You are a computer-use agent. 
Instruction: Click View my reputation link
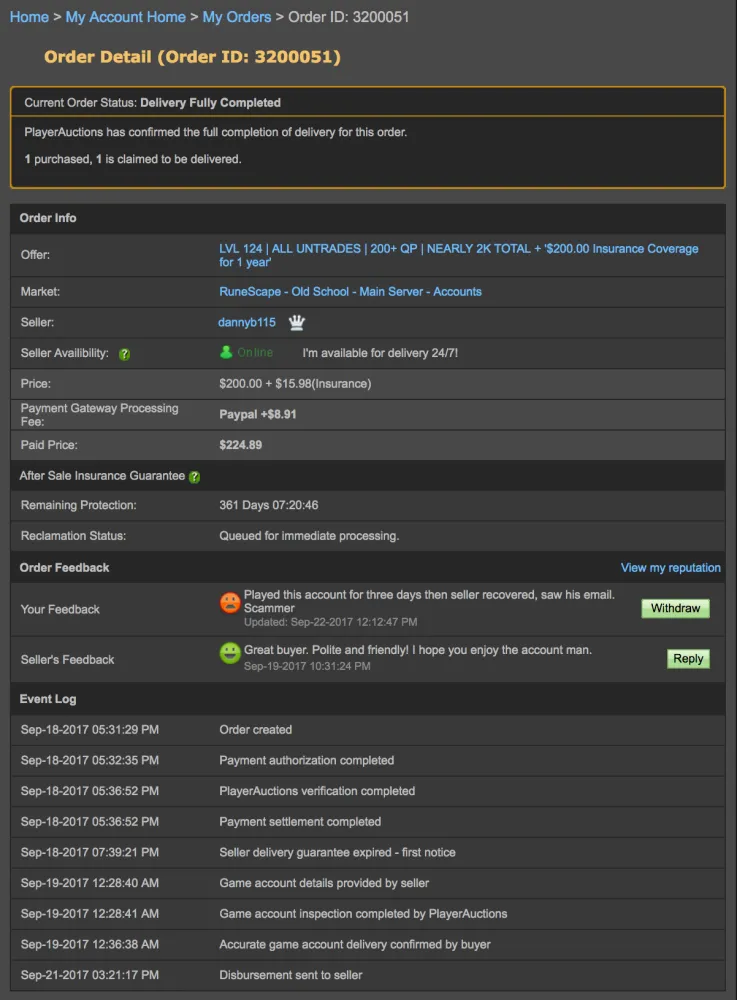click(671, 568)
